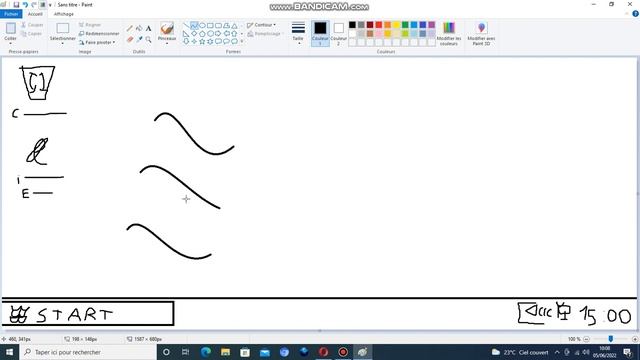Image resolution: width=640 pixels, height=360 pixels.
Task: Pick the purple color swatch
Action: click(x=431, y=25)
